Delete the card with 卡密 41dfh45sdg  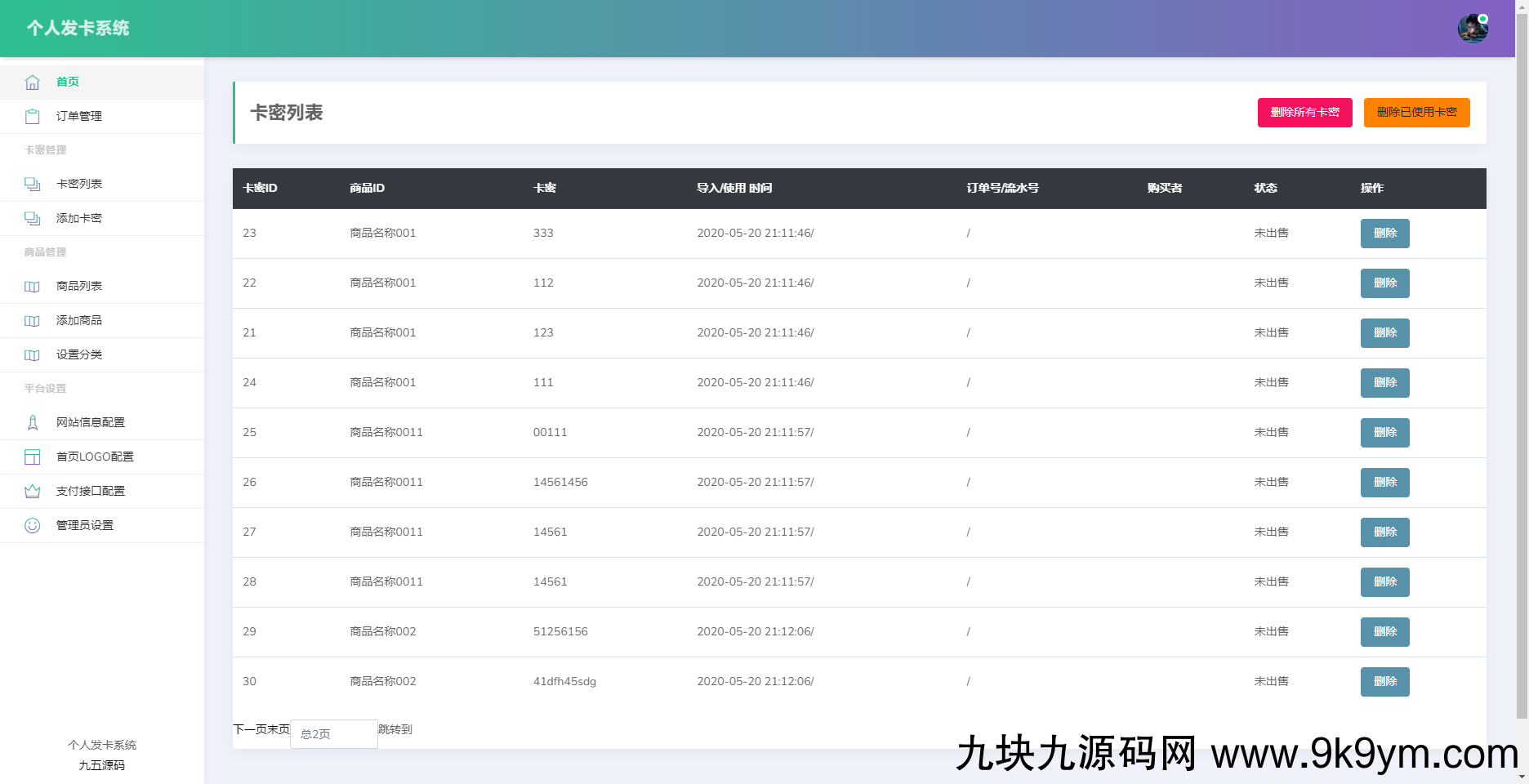(1384, 682)
